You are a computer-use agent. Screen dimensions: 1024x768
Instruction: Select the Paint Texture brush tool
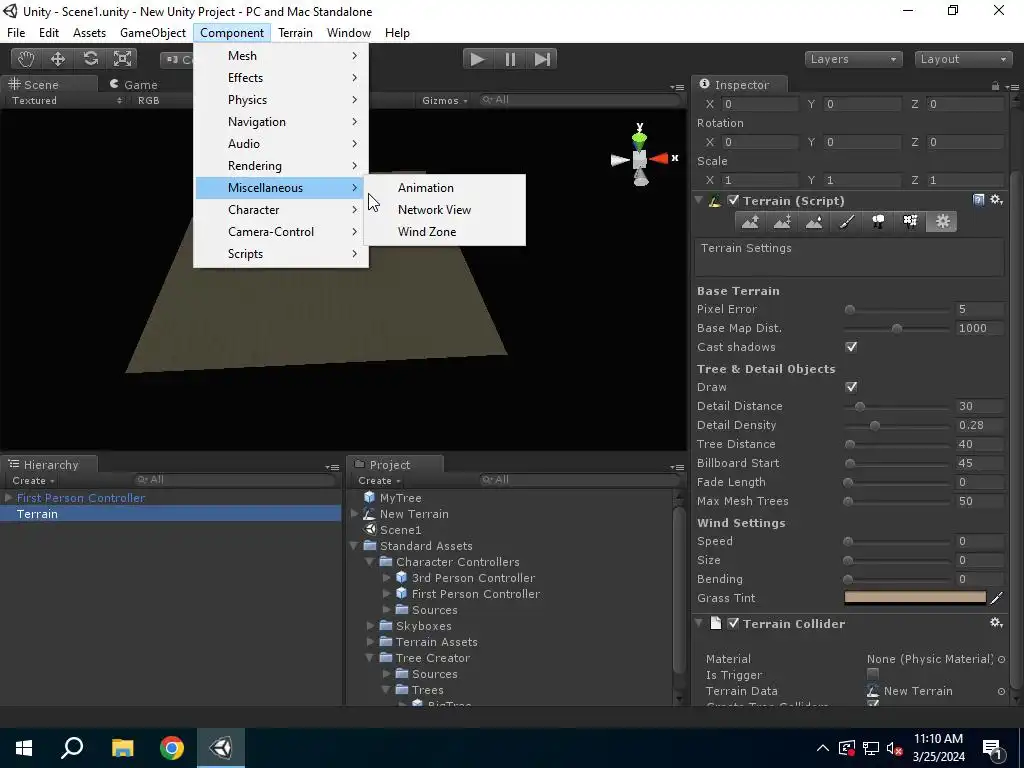coord(846,222)
